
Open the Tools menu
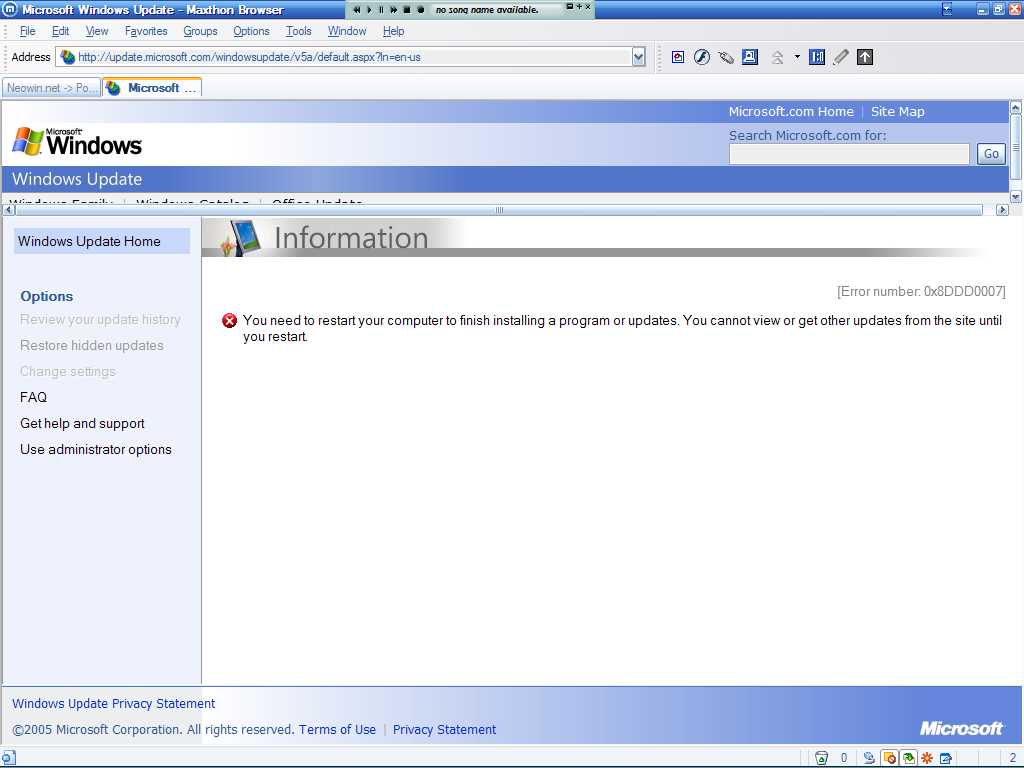point(298,31)
